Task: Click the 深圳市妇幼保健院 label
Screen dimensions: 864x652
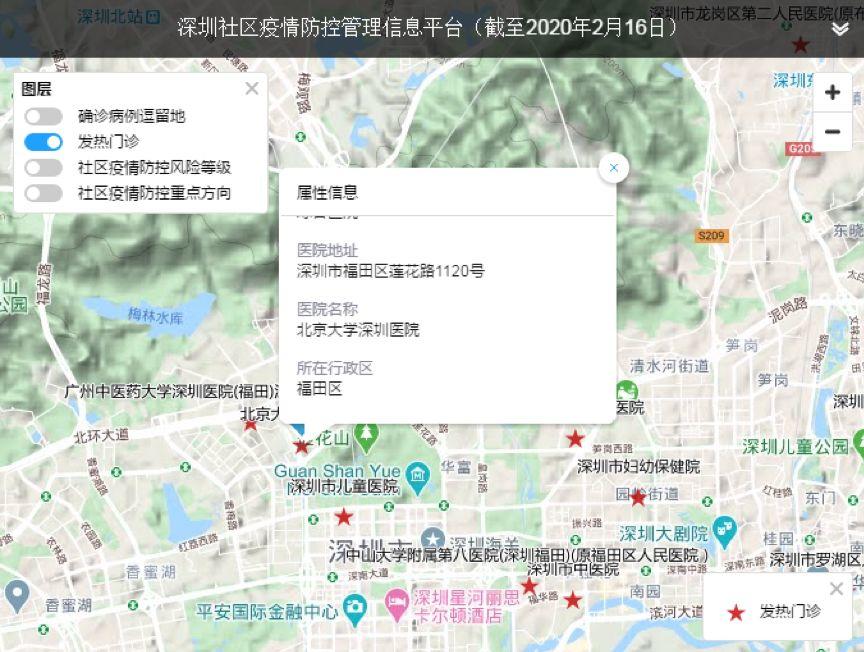Action: [638, 467]
